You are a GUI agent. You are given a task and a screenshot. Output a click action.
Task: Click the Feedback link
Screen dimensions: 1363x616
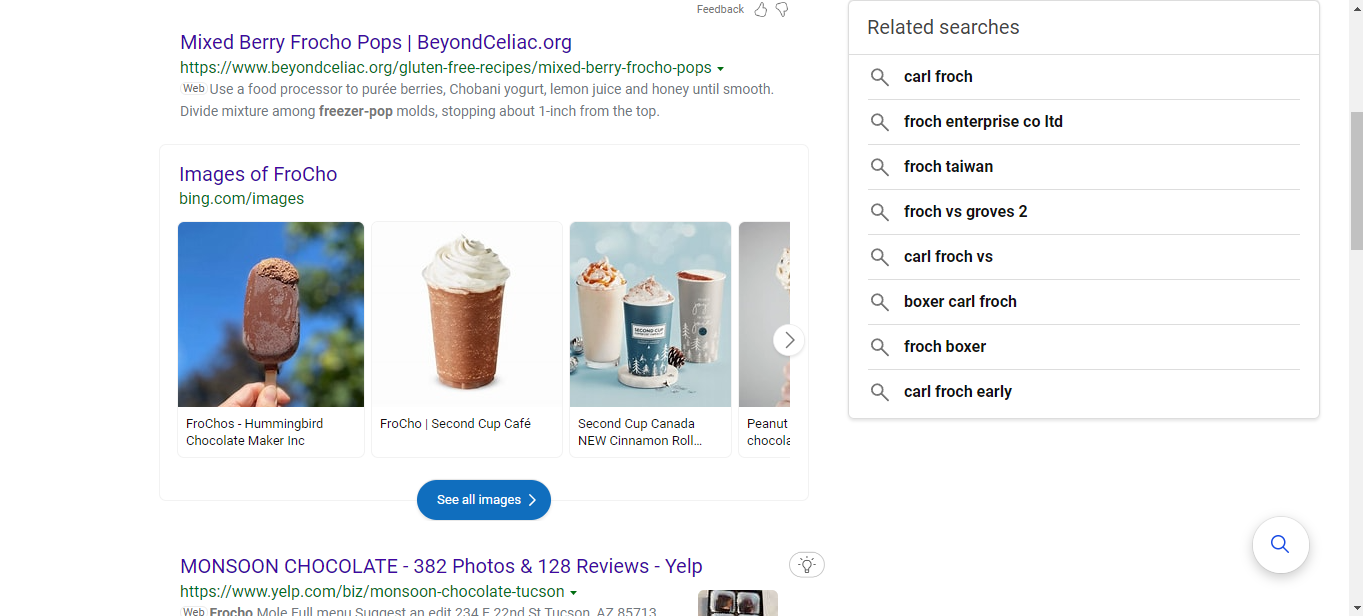[x=720, y=9]
